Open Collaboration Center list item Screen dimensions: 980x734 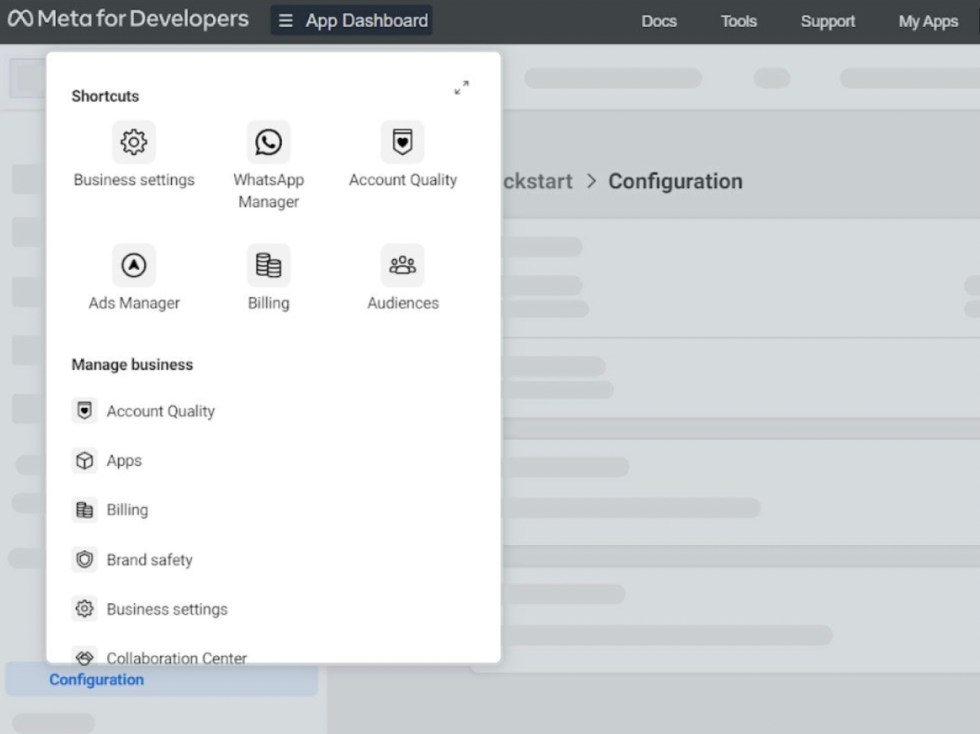[176, 656]
